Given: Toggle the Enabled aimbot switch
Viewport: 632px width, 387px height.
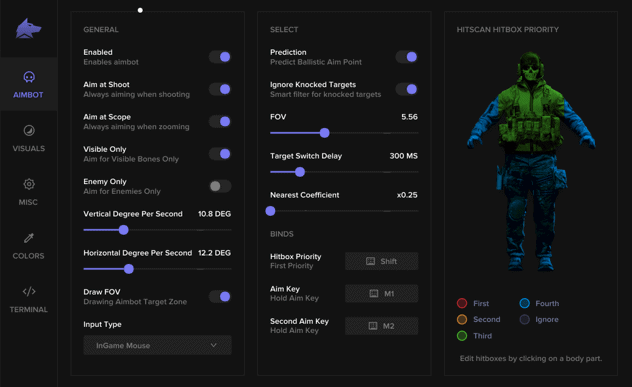Looking at the screenshot, I should click(x=220, y=57).
